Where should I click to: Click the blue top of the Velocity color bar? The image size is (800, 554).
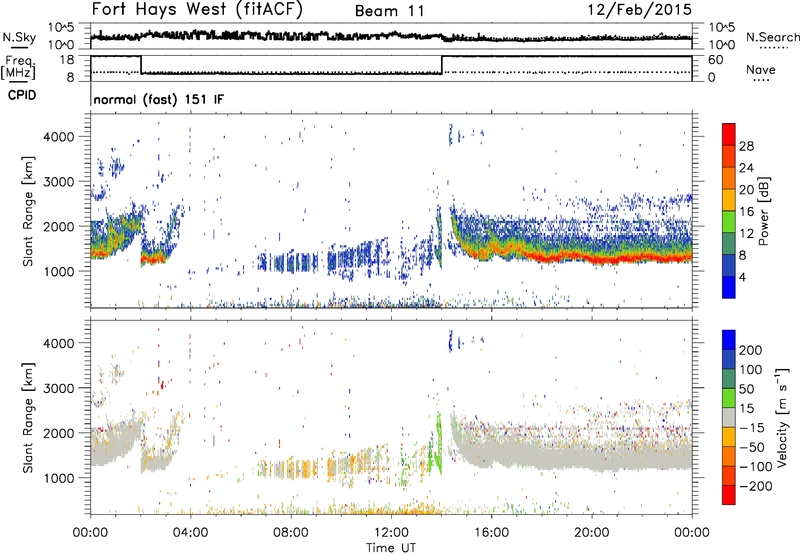[x=729, y=339]
